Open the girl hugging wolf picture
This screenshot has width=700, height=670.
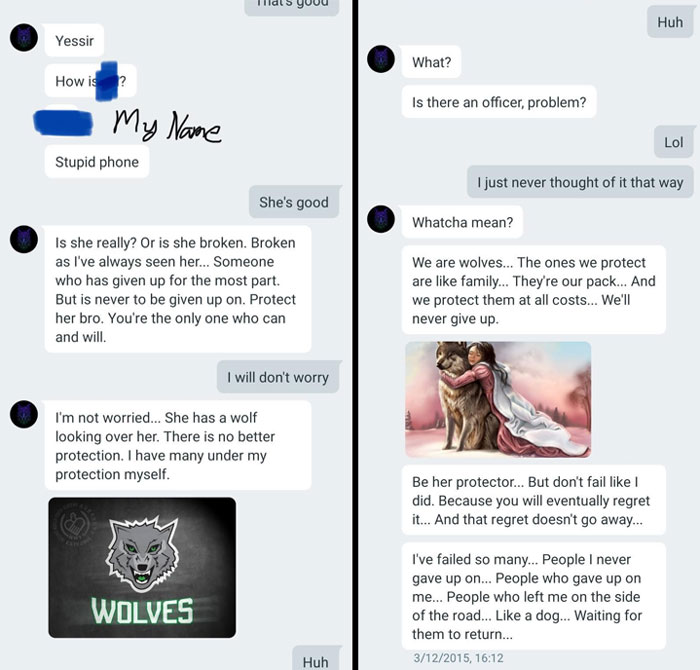pyautogui.click(x=498, y=400)
